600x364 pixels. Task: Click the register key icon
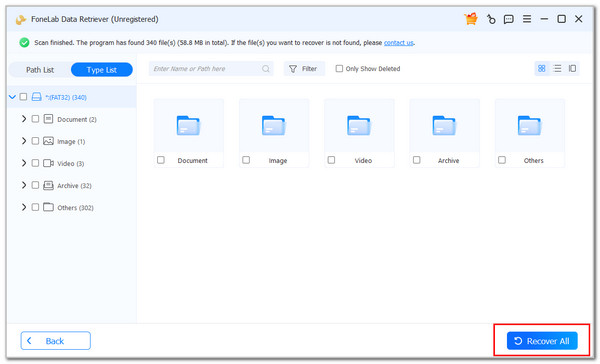[x=491, y=19]
